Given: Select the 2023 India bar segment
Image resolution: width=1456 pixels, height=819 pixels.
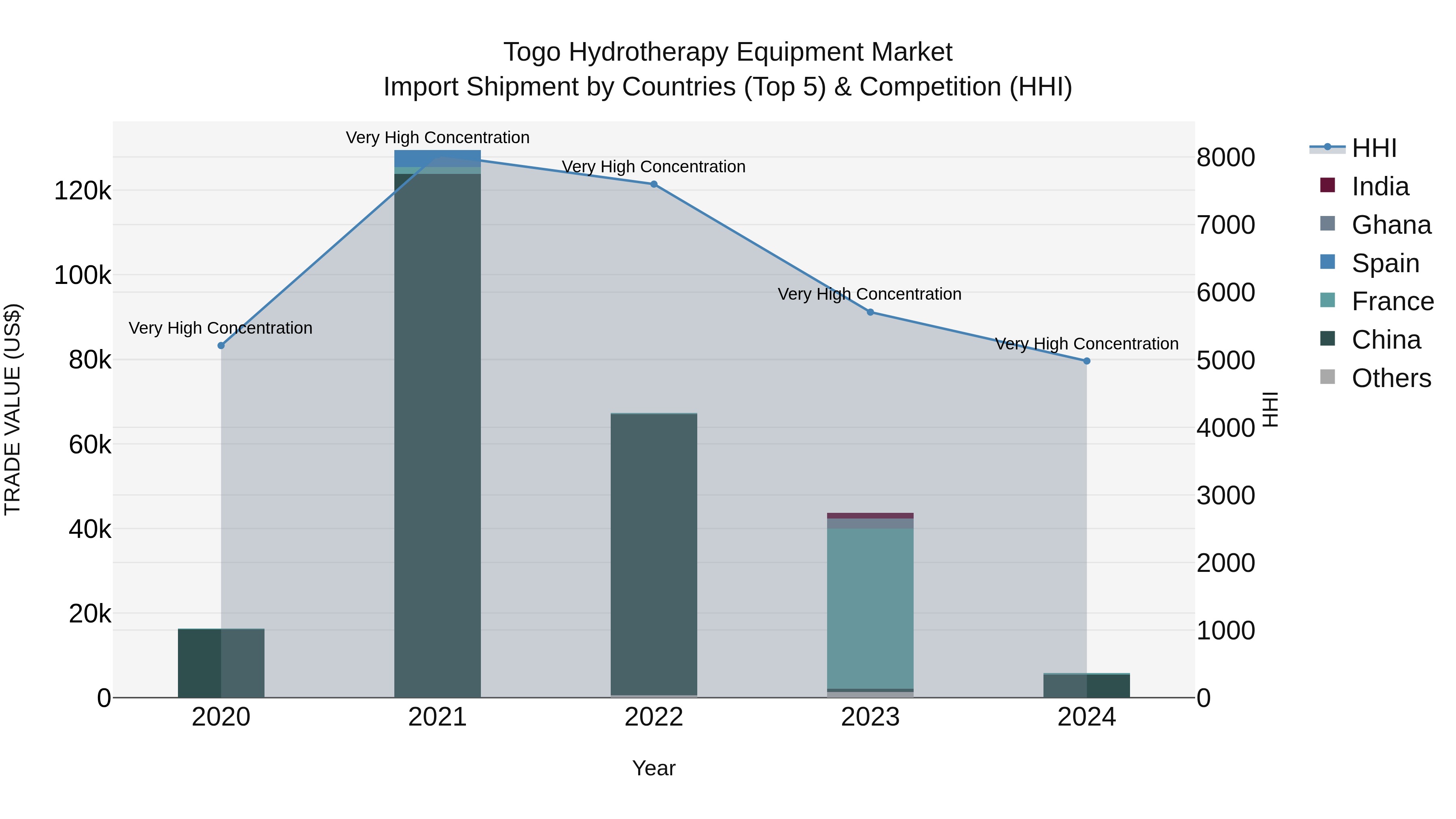Looking at the screenshot, I should (x=870, y=516).
